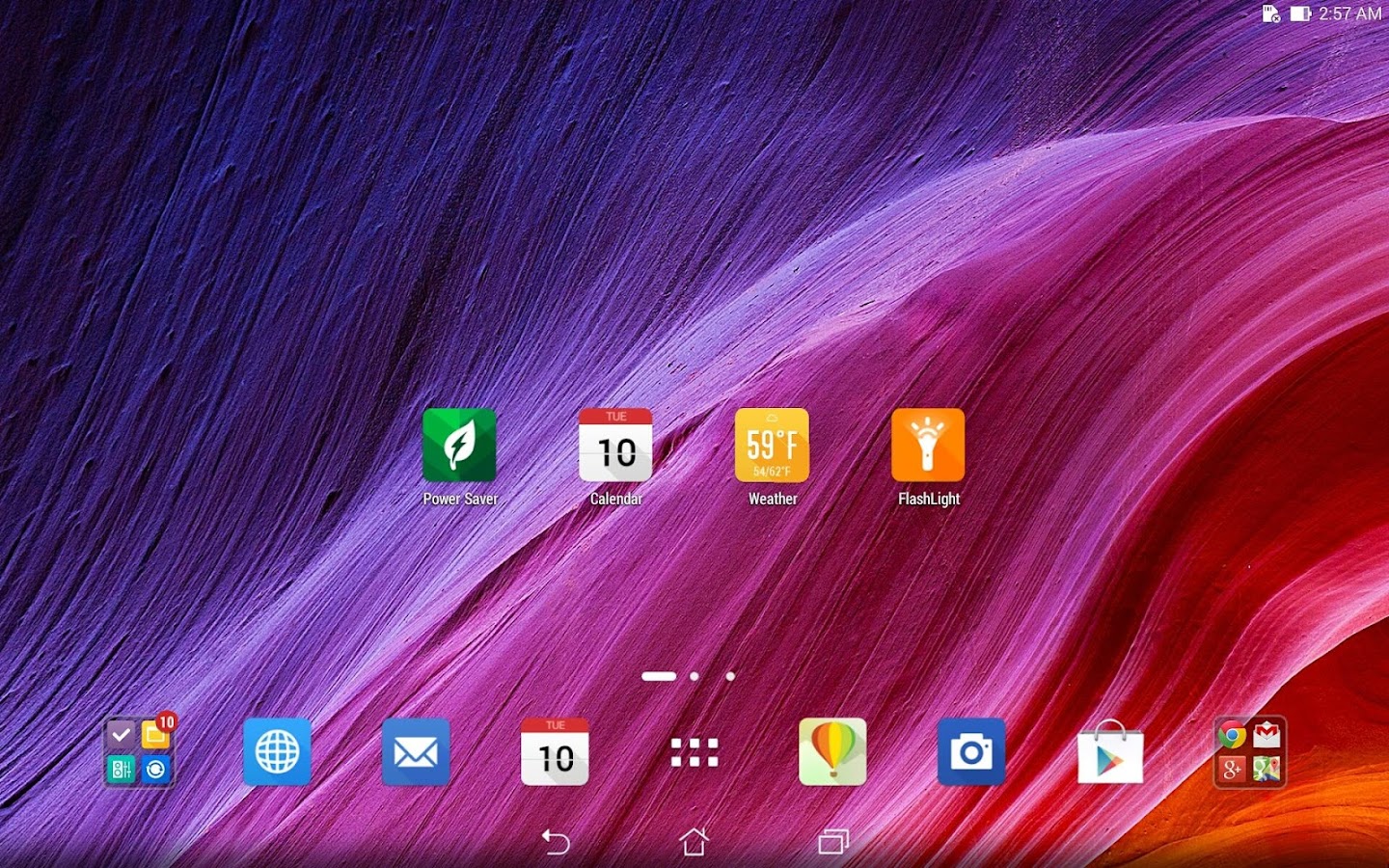Open the Browser globe icon in dock
Viewport: 1389px width, 868px height.
click(277, 752)
